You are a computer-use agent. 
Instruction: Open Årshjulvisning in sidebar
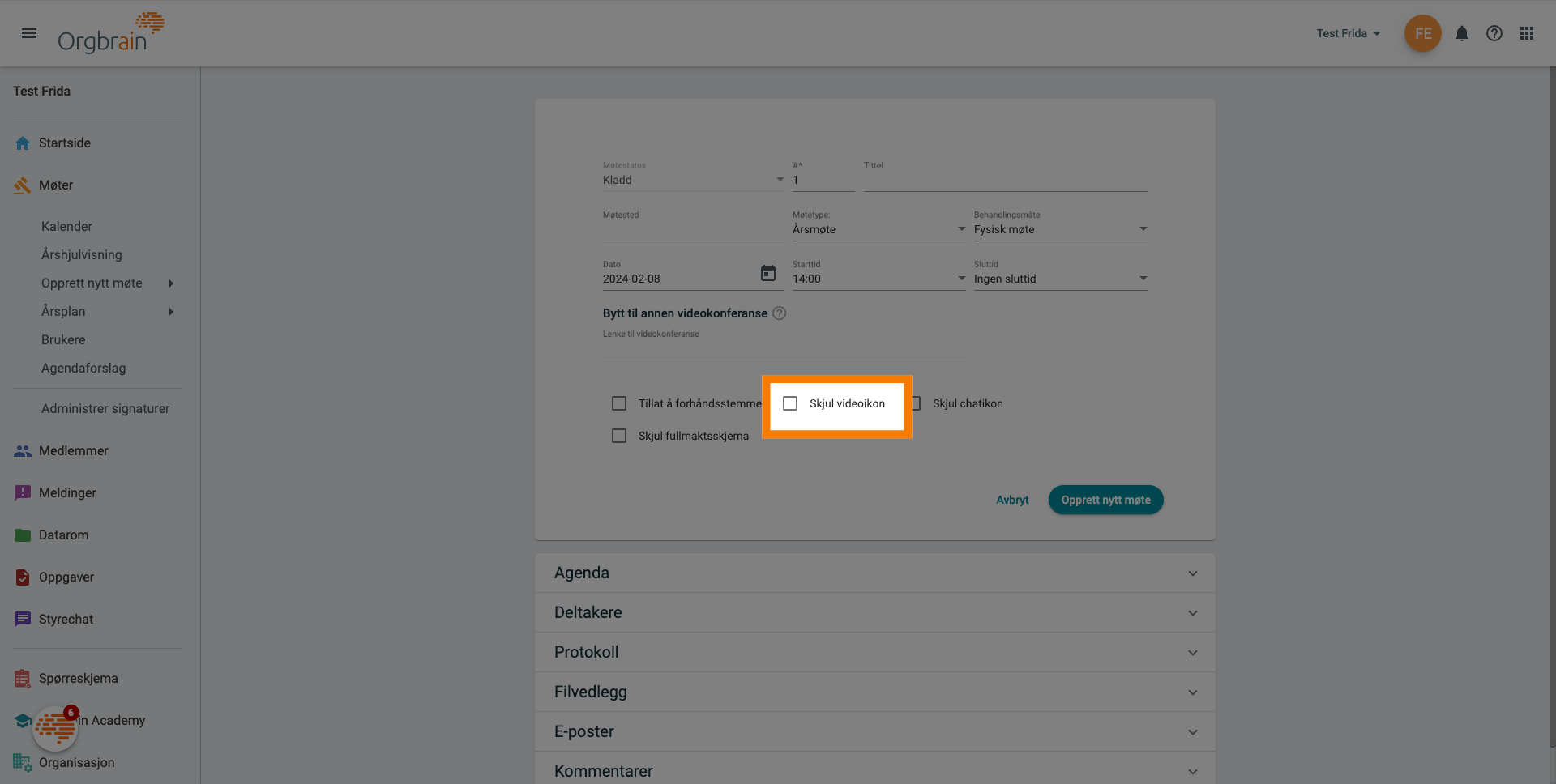[82, 255]
